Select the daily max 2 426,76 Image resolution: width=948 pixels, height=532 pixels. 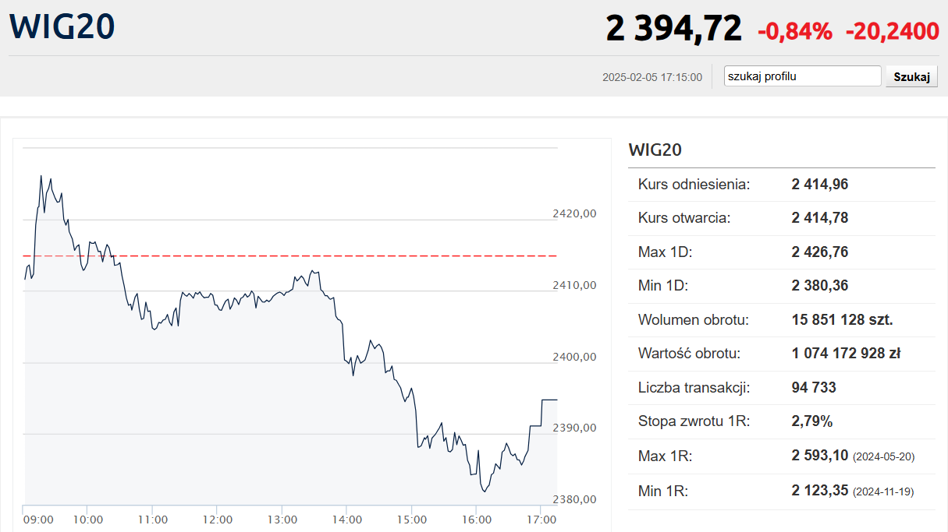click(820, 251)
